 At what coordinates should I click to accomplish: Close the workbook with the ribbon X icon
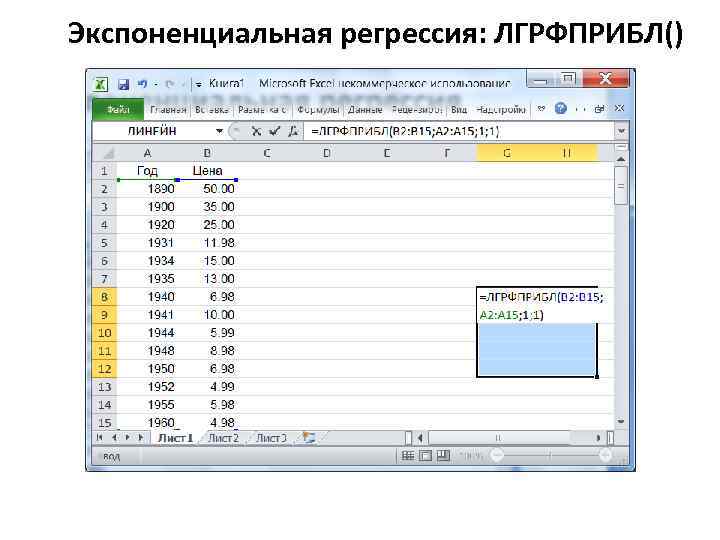tap(619, 108)
